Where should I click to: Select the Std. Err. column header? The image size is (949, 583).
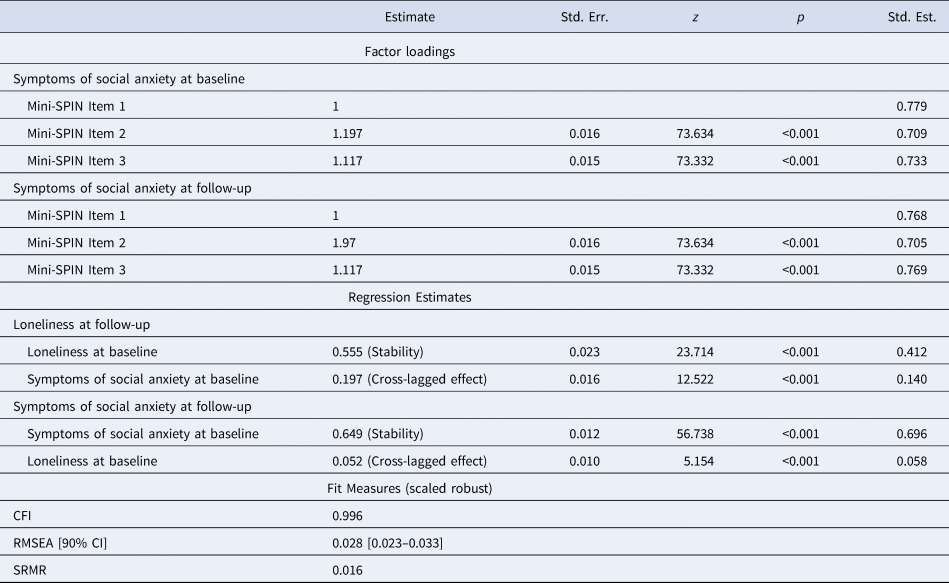click(584, 17)
